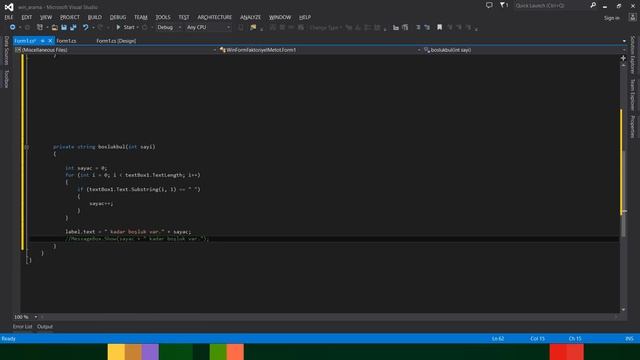Image resolution: width=640 pixels, height=360 pixels.
Task: Open the Output panel tab
Action: (45, 327)
